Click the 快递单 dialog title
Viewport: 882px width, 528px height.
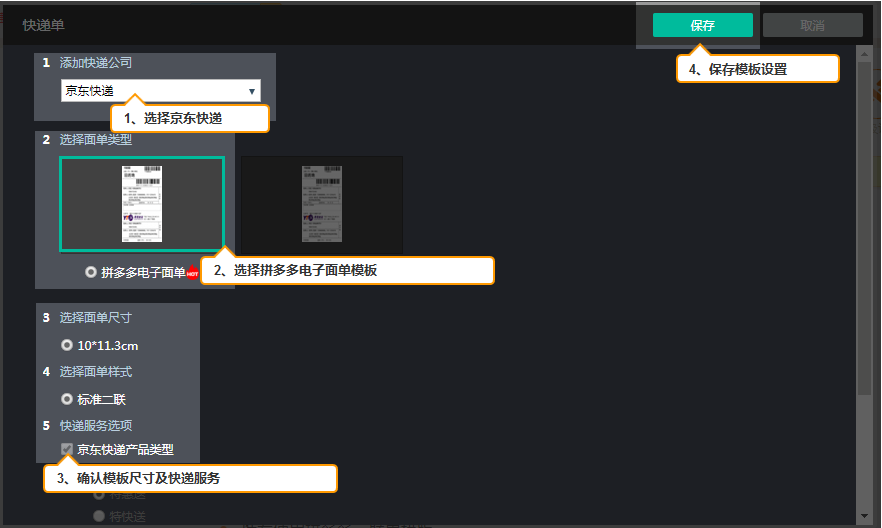(x=43, y=25)
